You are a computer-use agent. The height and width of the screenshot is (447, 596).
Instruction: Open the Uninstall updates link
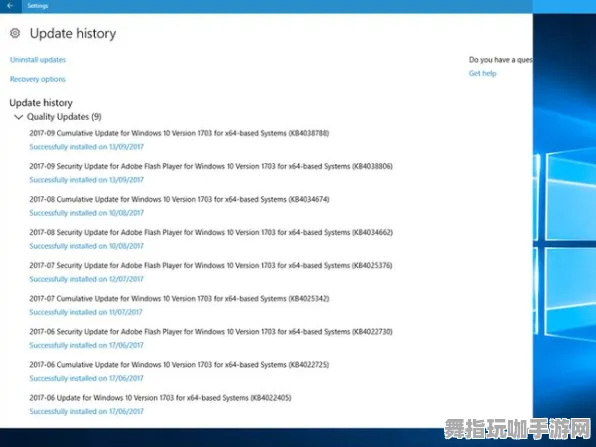tap(38, 60)
